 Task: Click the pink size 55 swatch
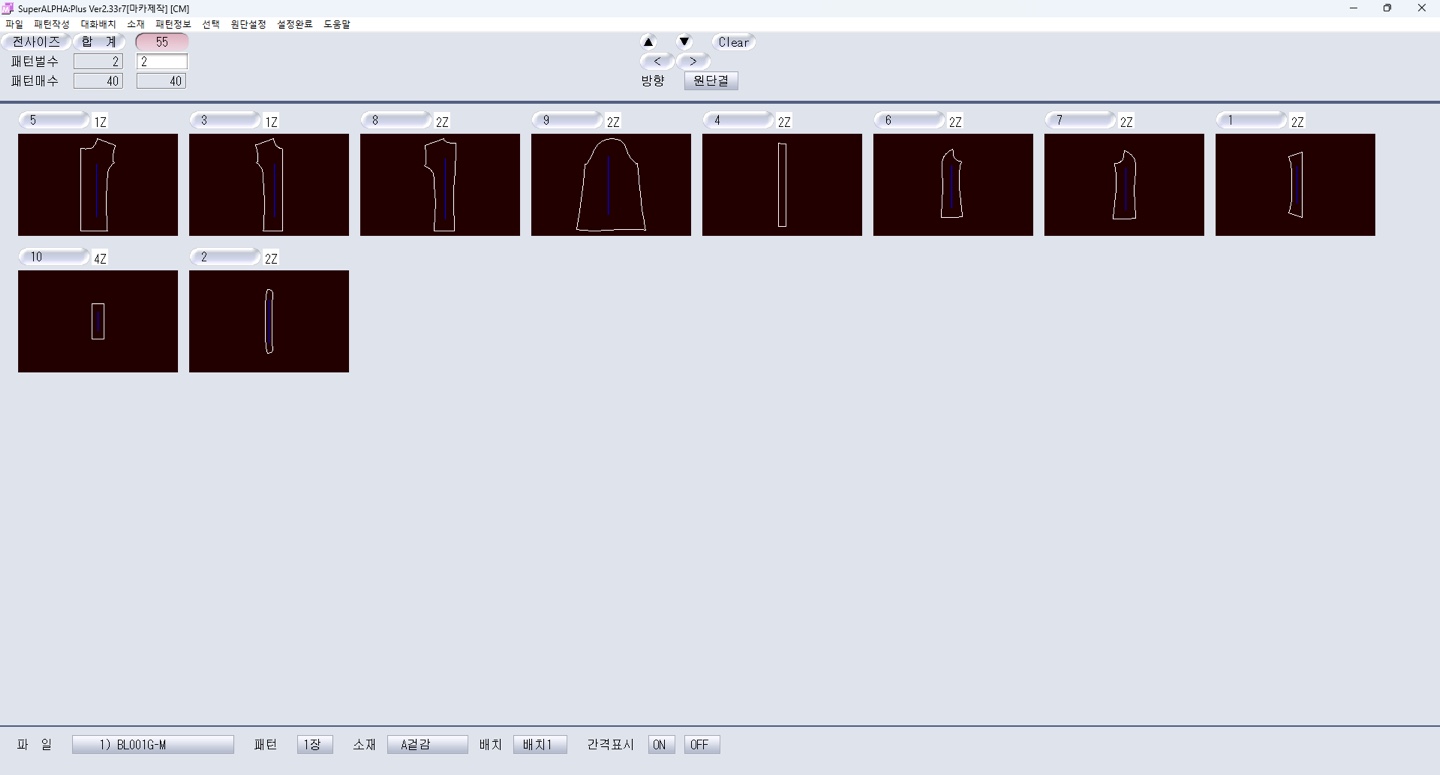pos(162,42)
